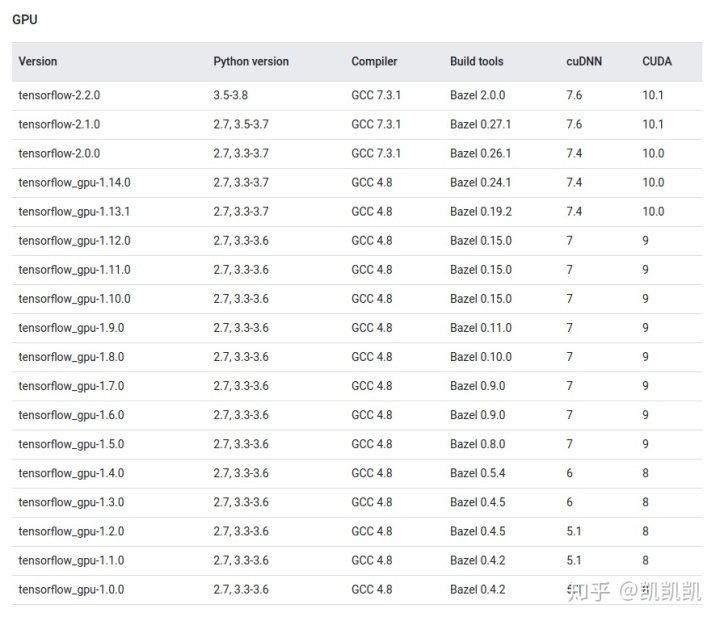
Task: Select the tensorflow-2.0.0 version cell
Action: [59, 153]
